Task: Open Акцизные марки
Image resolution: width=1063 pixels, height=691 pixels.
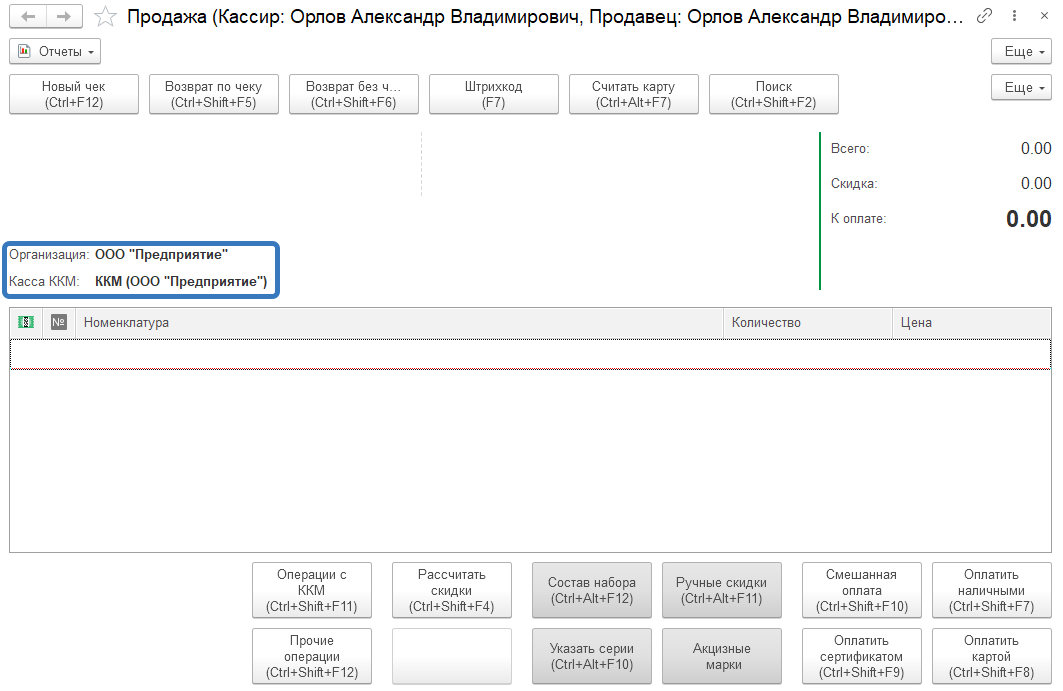Action: (721, 656)
